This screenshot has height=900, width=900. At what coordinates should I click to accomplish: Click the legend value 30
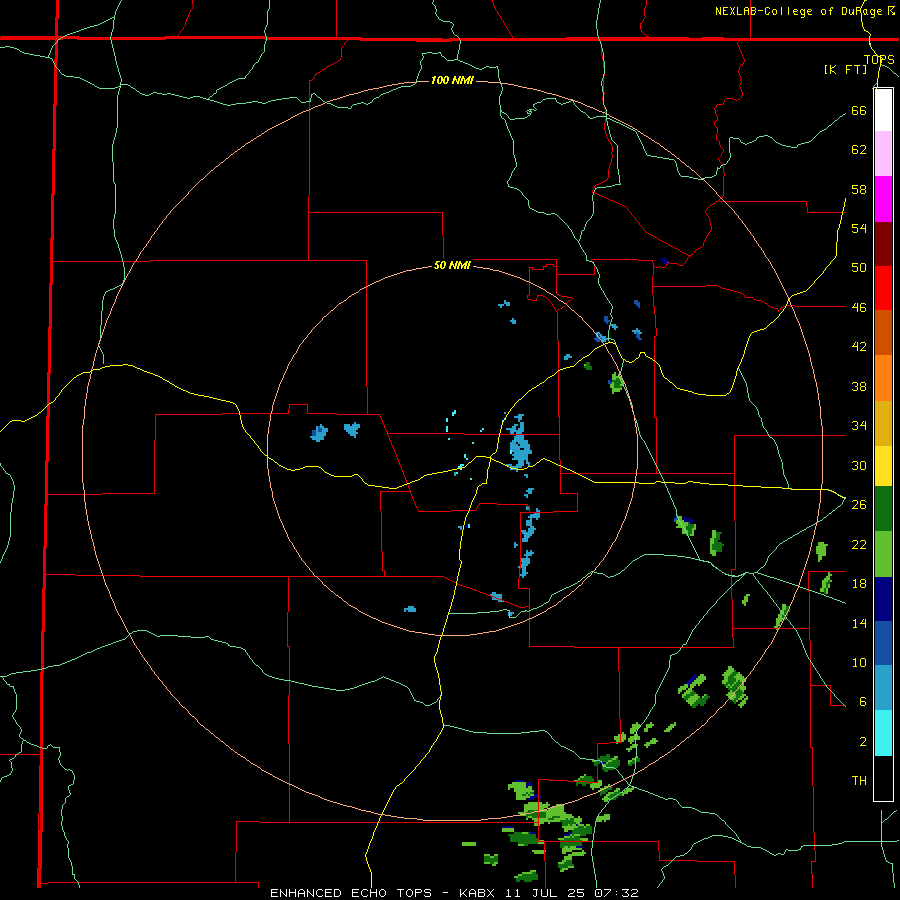pos(859,465)
